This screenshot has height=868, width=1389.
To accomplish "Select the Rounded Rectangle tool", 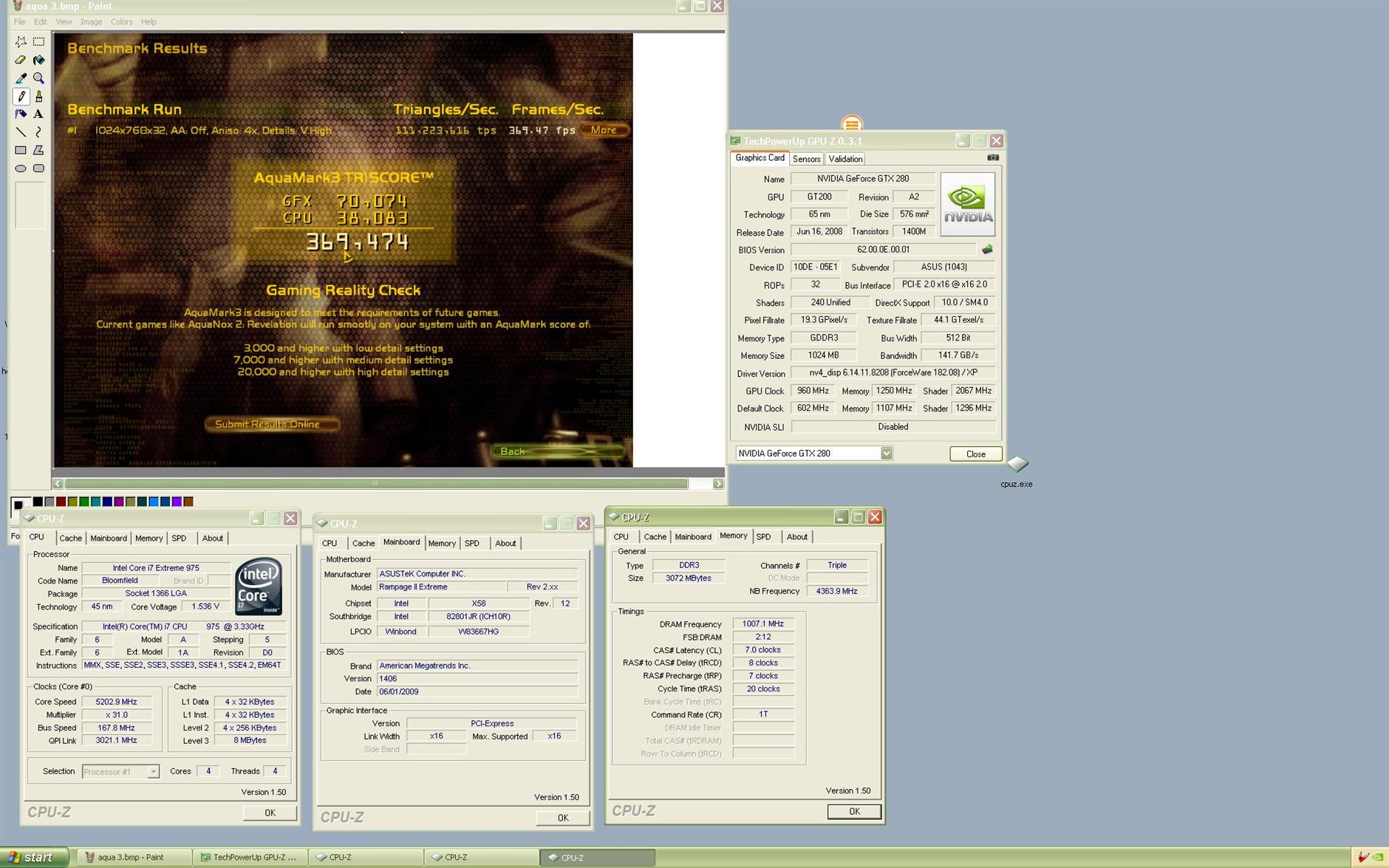I will (x=38, y=168).
